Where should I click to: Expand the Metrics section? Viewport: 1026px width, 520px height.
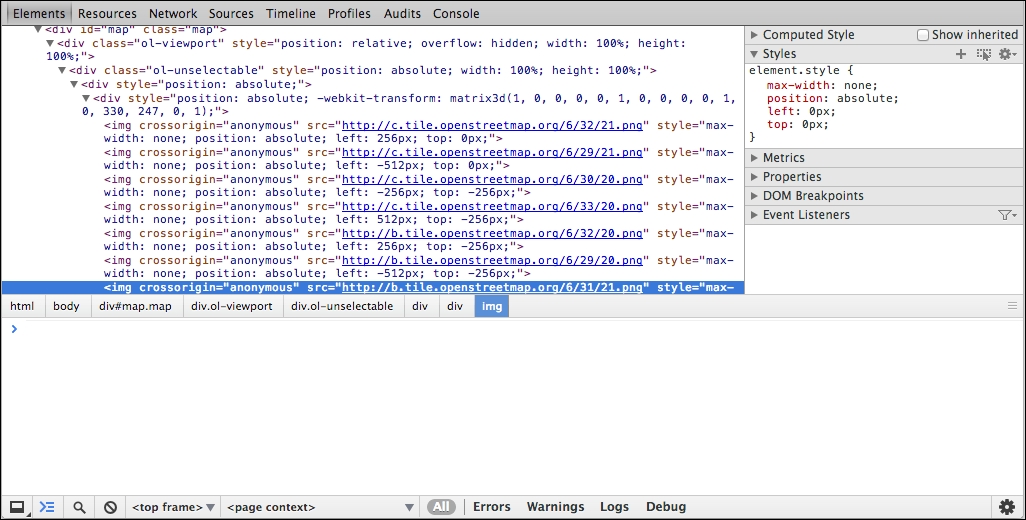tap(754, 158)
